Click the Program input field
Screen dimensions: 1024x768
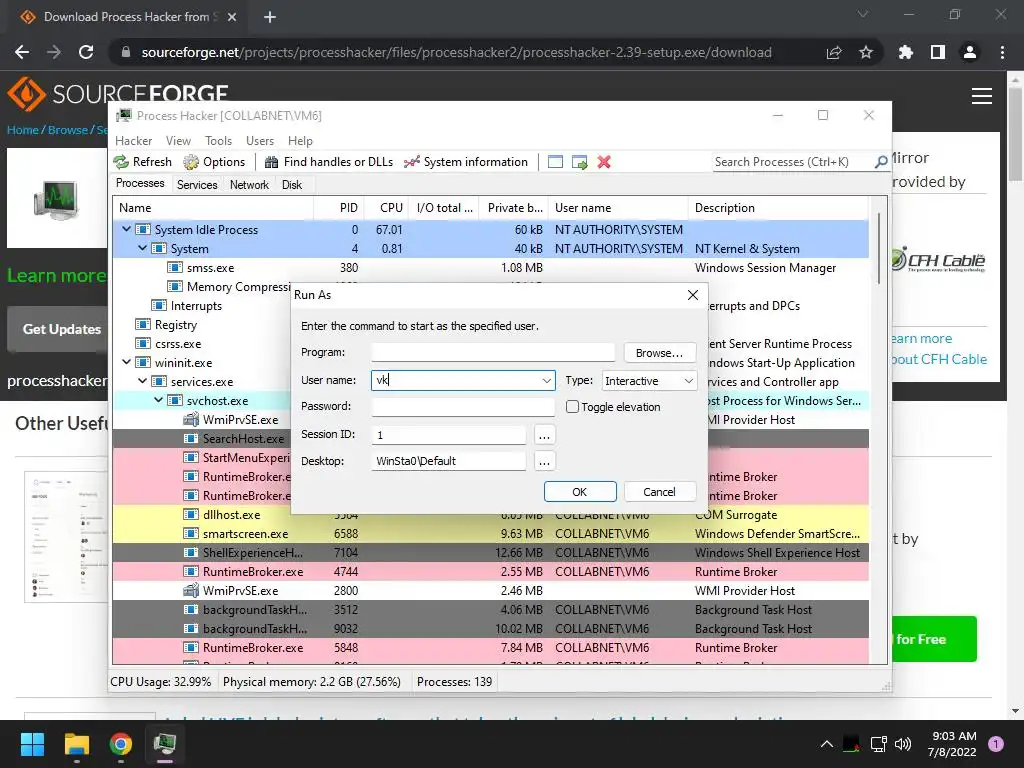point(493,352)
